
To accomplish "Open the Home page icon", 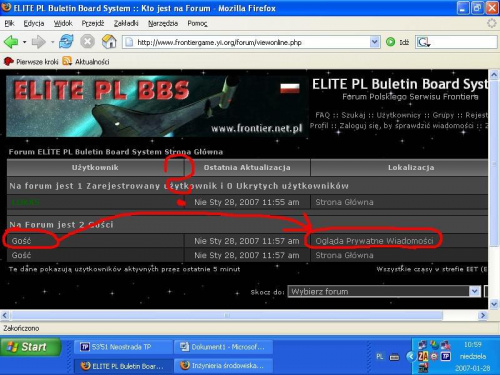I will pyautogui.click(x=109, y=42).
